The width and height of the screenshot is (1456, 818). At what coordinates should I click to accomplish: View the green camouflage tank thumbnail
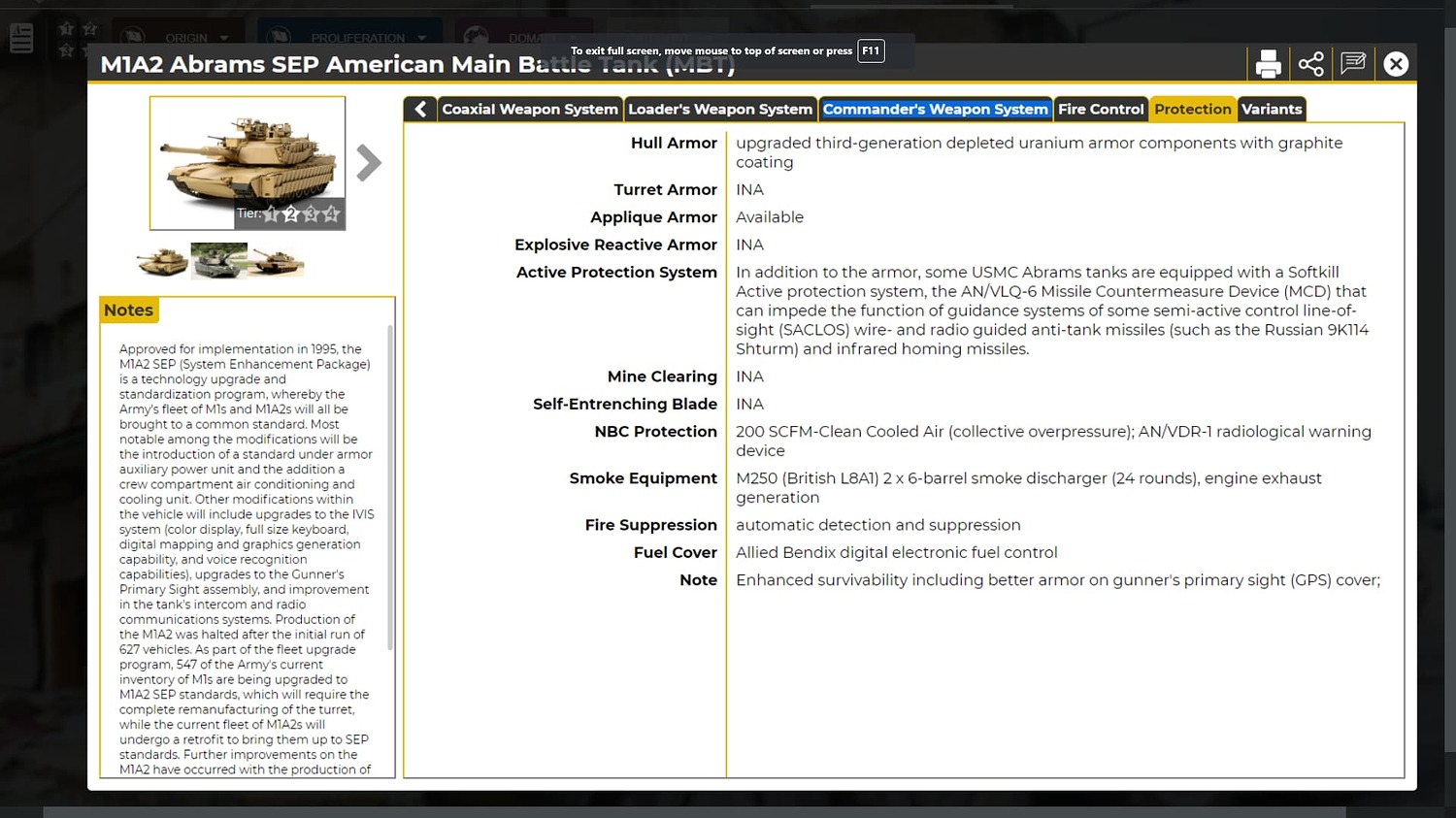click(218, 261)
